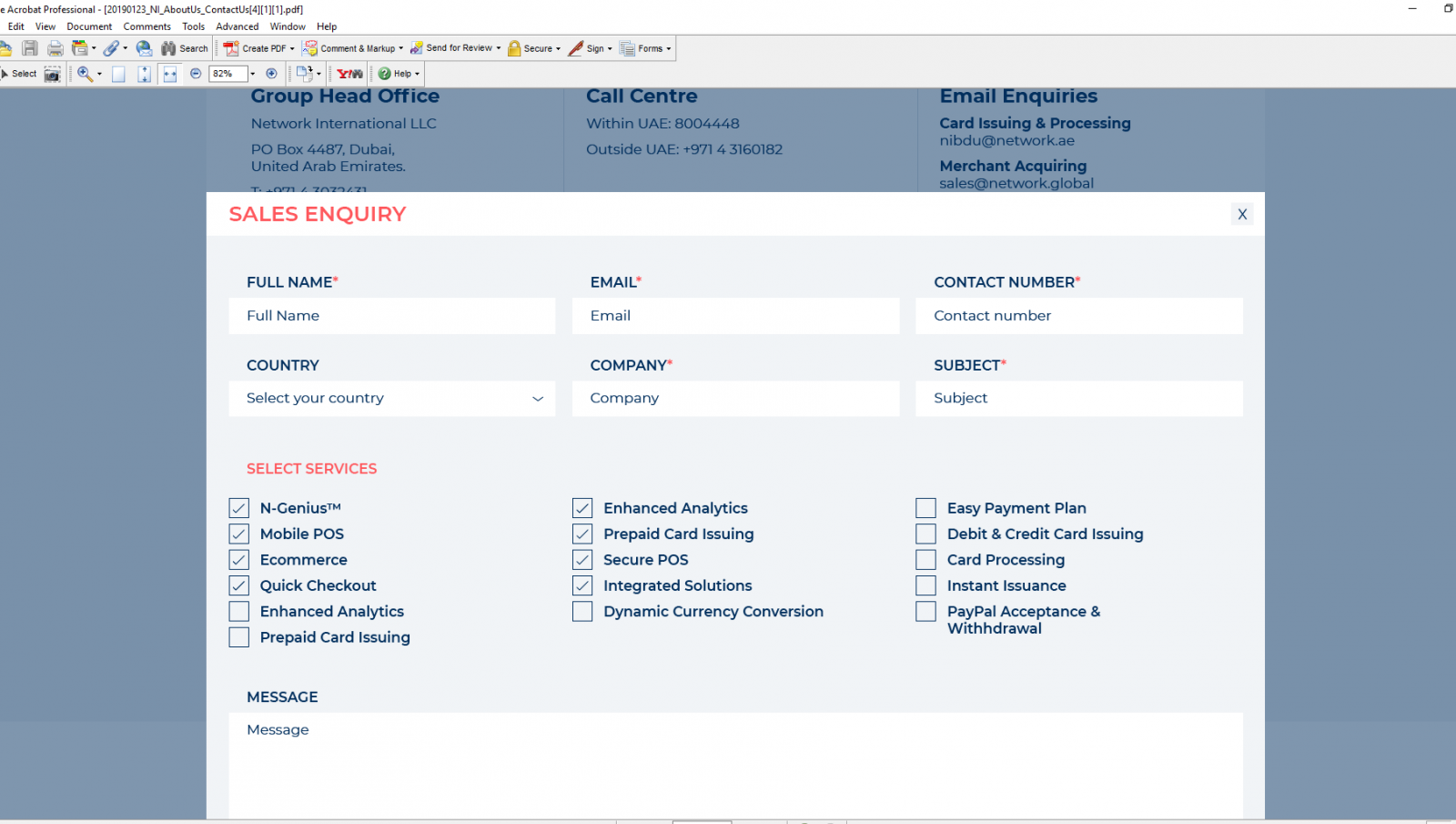The height and width of the screenshot is (824, 1456).
Task: Open the View menu
Action: [45, 26]
